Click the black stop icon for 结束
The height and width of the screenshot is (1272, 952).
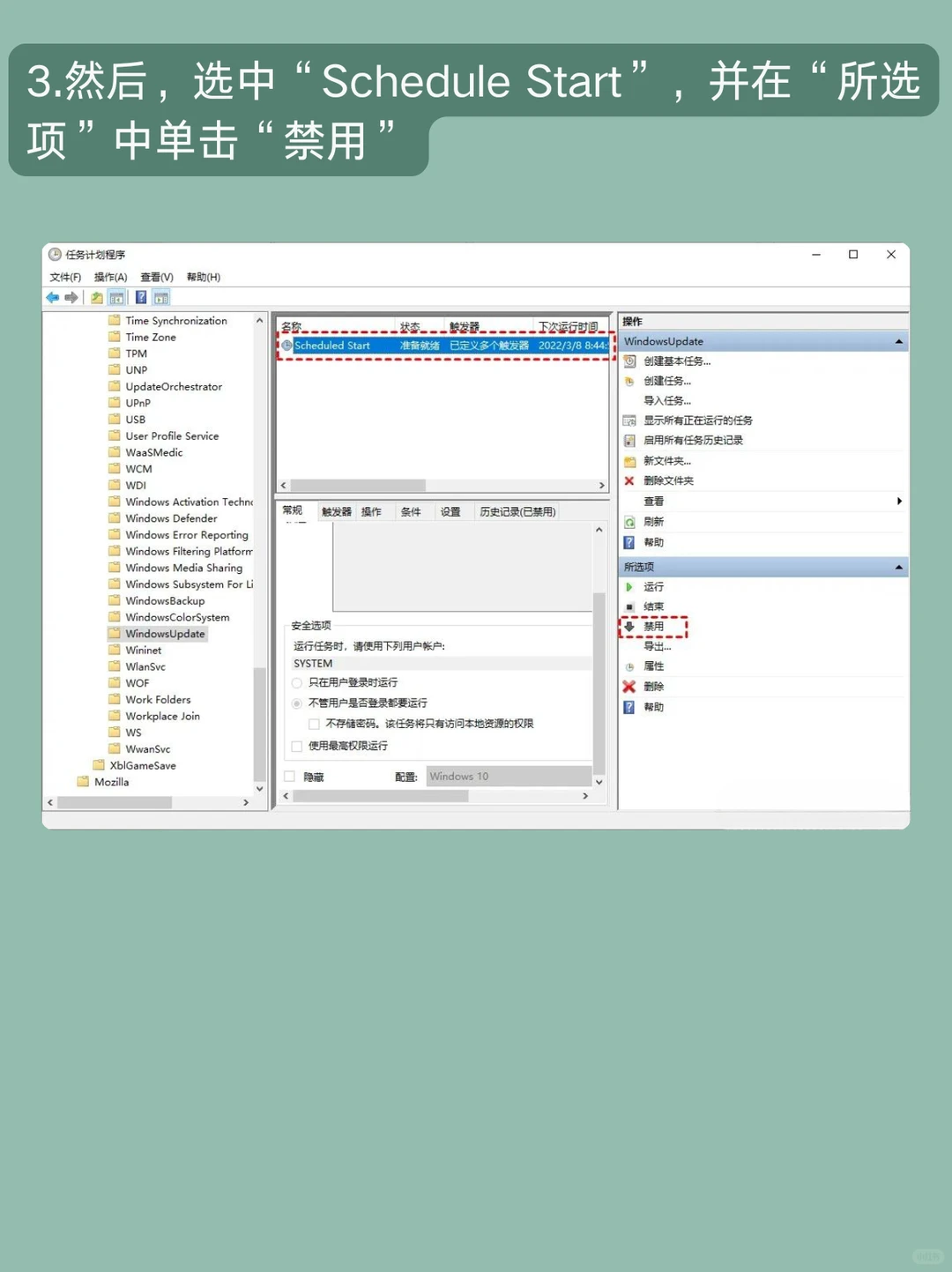tap(629, 607)
